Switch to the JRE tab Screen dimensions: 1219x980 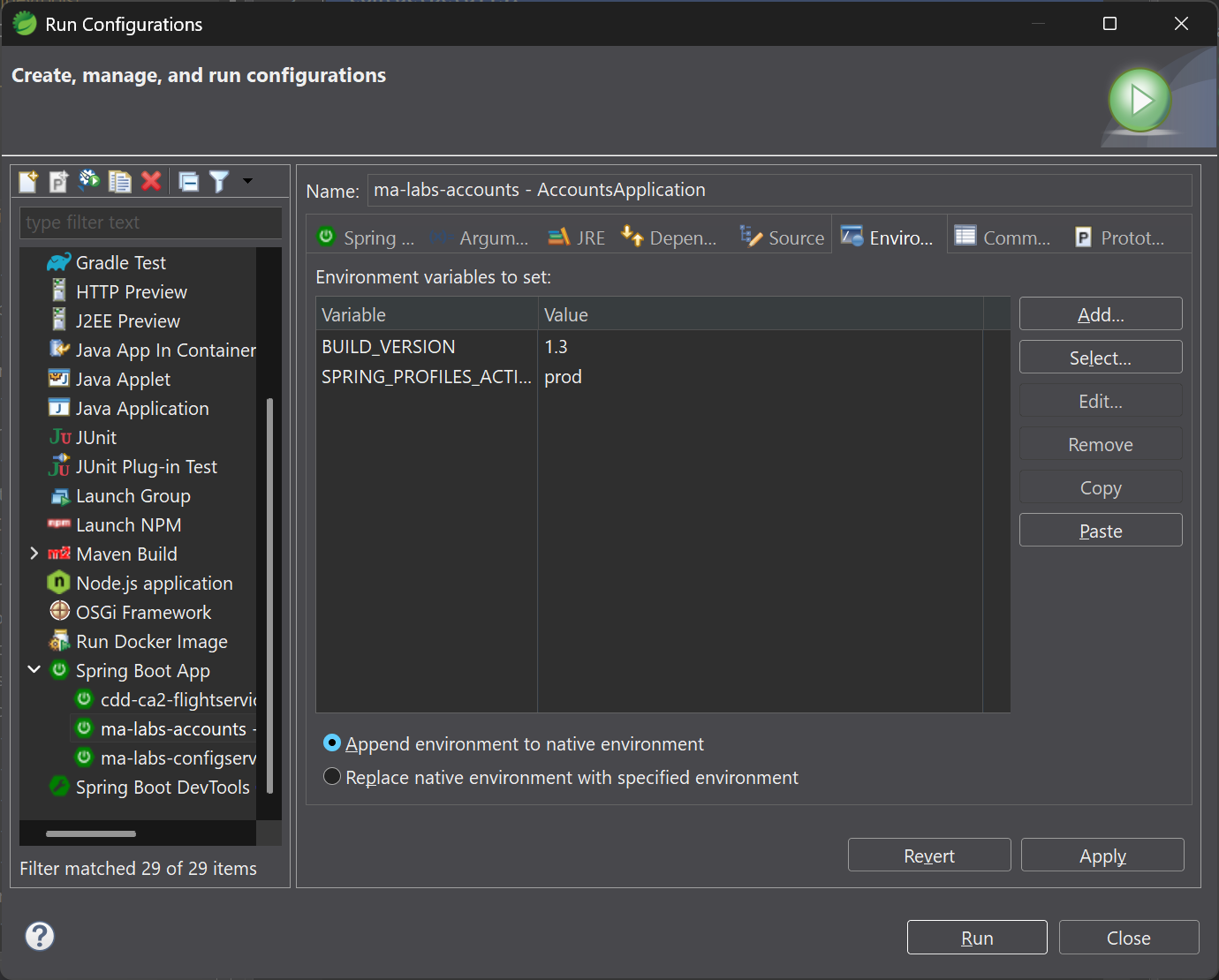577,237
